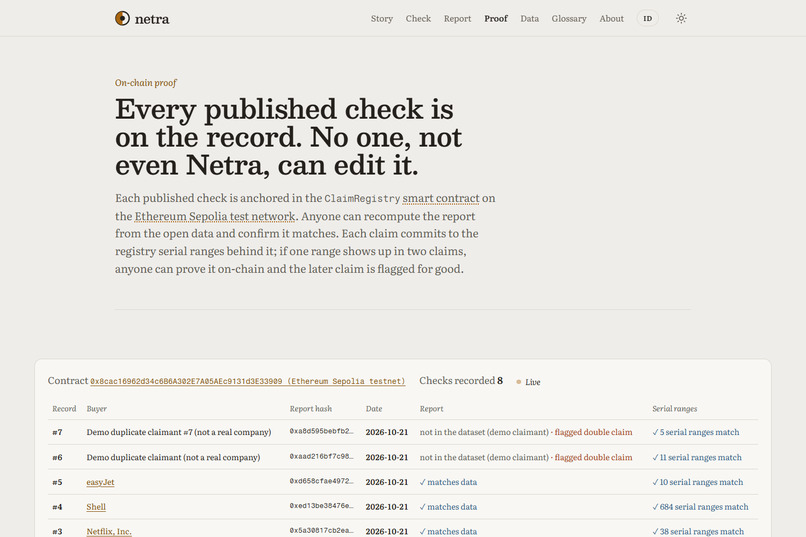This screenshot has width=806, height=537.
Task: Click '11 serial ranges match'
Action: [697, 457]
